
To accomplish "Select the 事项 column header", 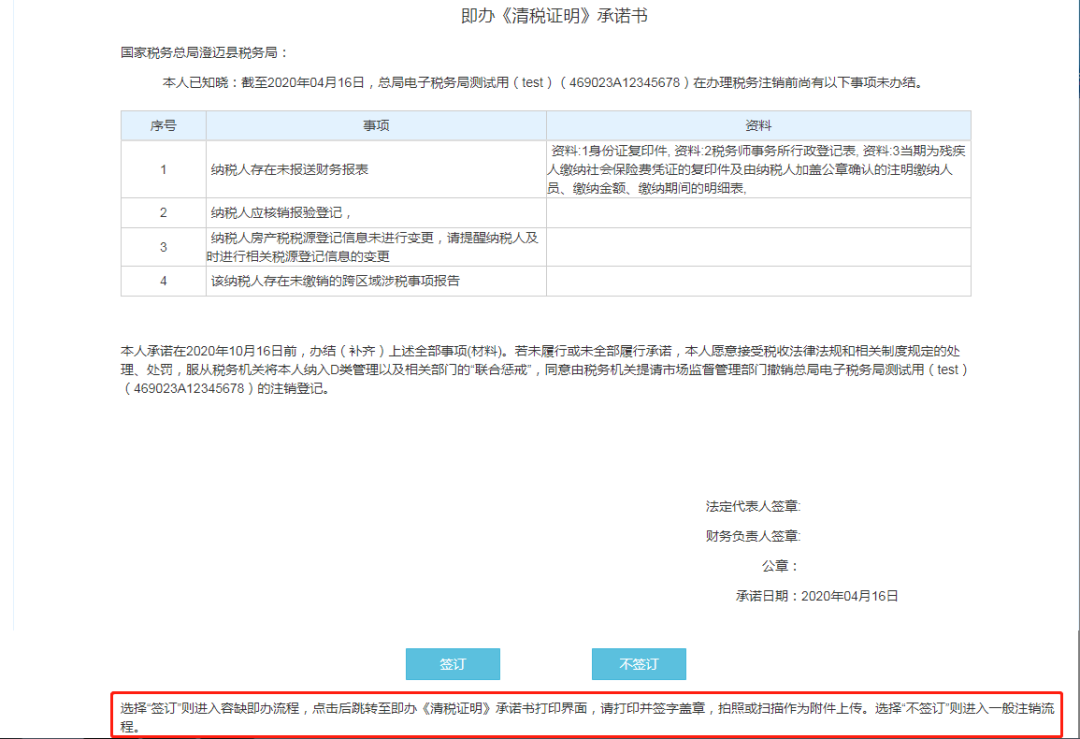I will pyautogui.click(x=376, y=125).
